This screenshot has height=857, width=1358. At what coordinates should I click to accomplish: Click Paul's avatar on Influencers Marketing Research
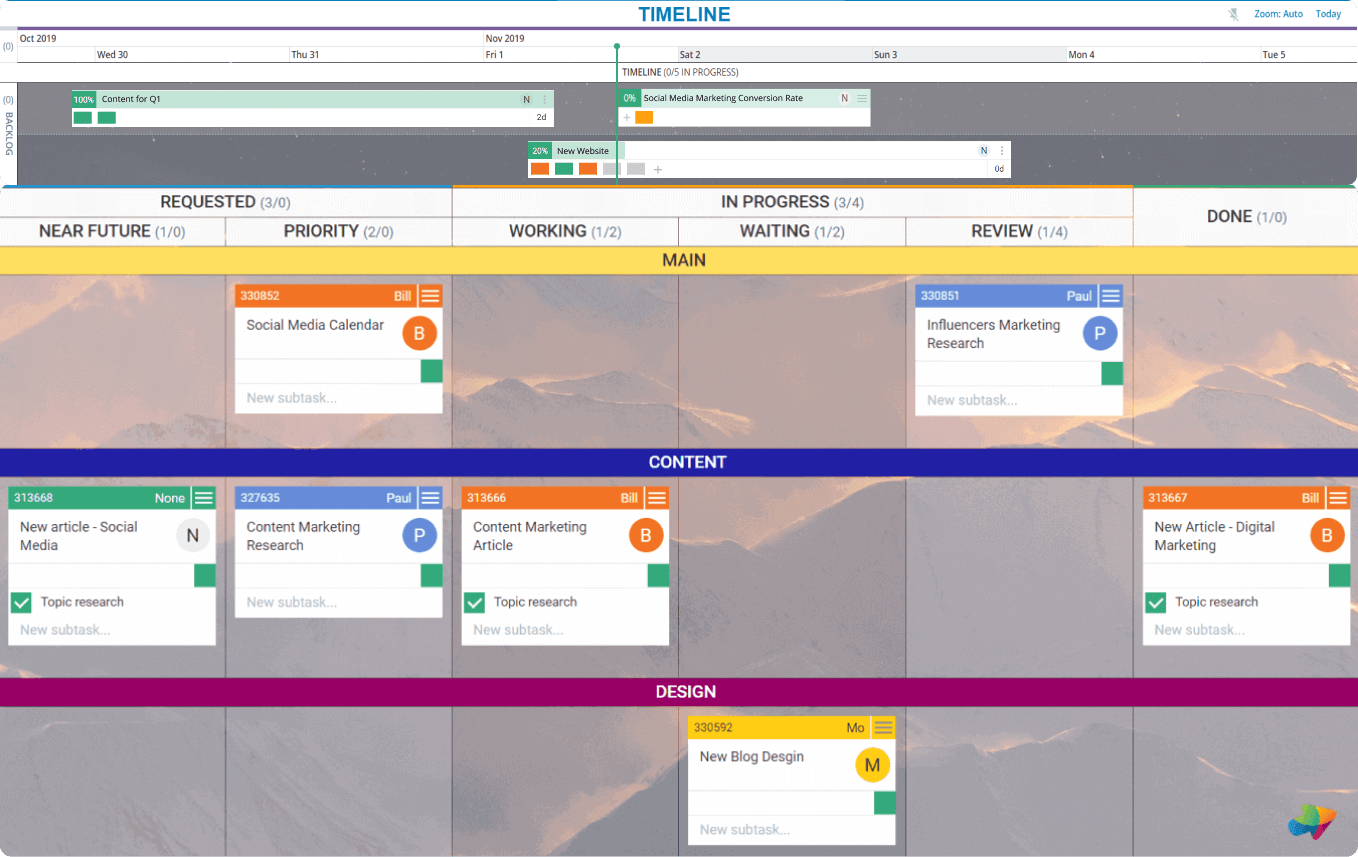(x=1099, y=333)
